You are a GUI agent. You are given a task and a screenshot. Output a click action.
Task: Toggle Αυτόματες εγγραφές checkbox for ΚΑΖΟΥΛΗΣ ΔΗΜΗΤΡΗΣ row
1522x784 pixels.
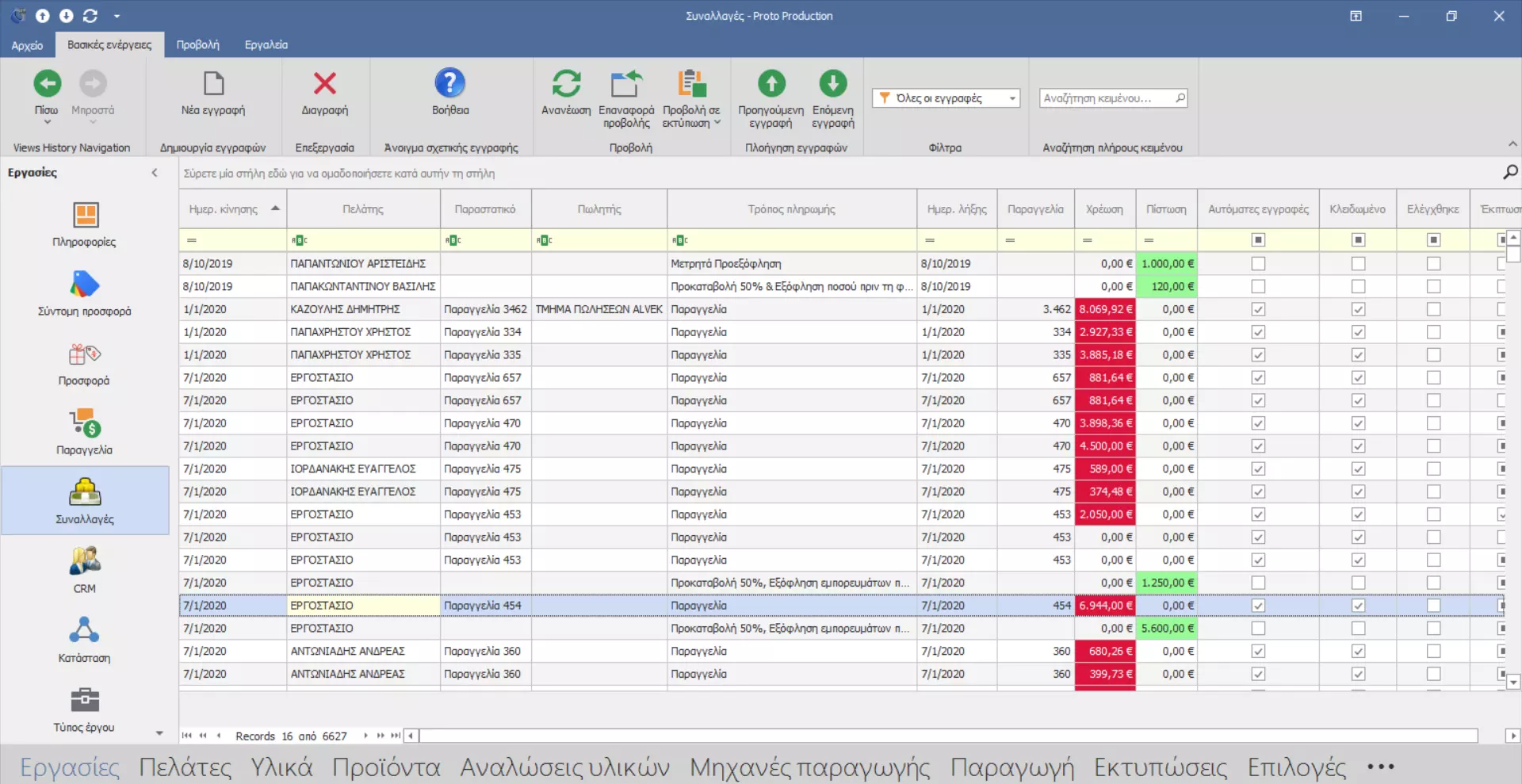tap(1258, 309)
